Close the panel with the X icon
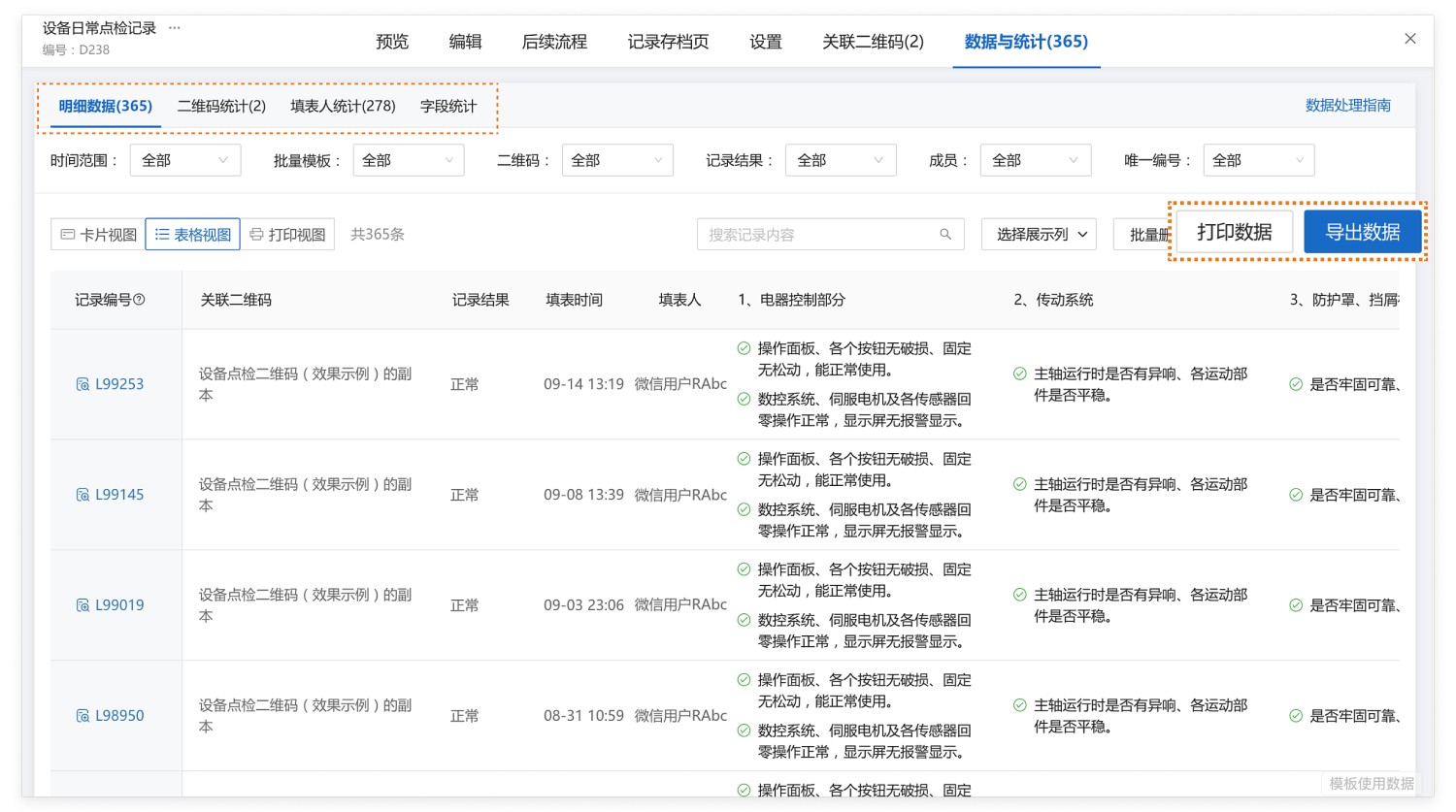 tap(1409, 39)
